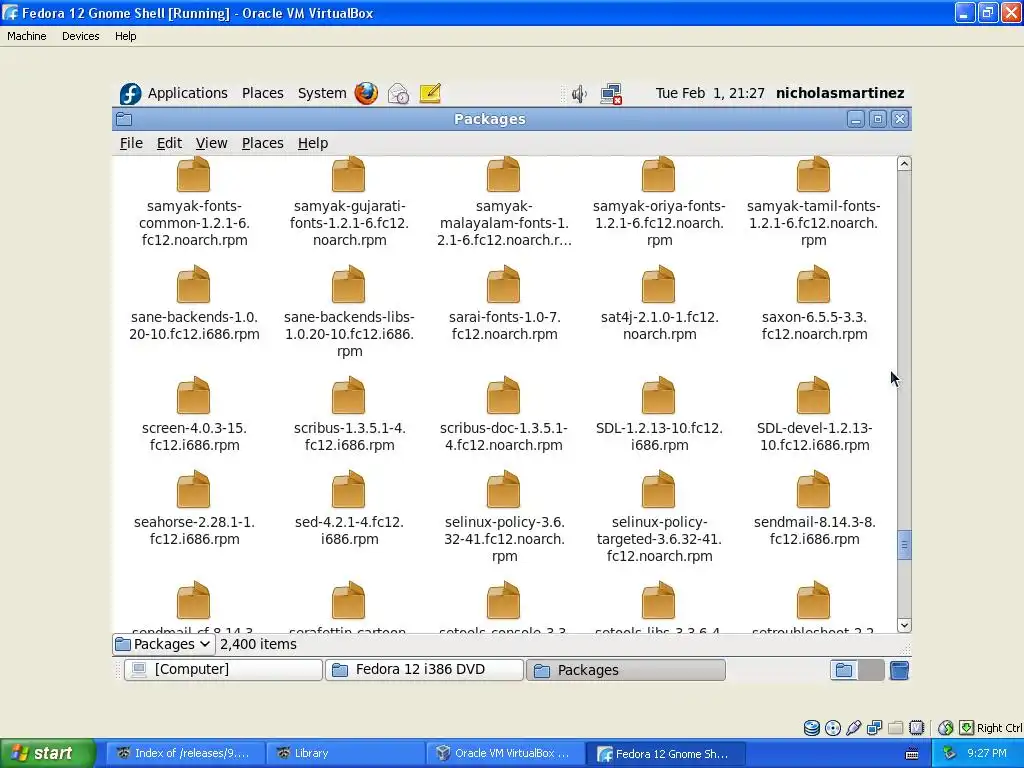Open the Places menu in Packages window
This screenshot has width=1024, height=768.
263,143
